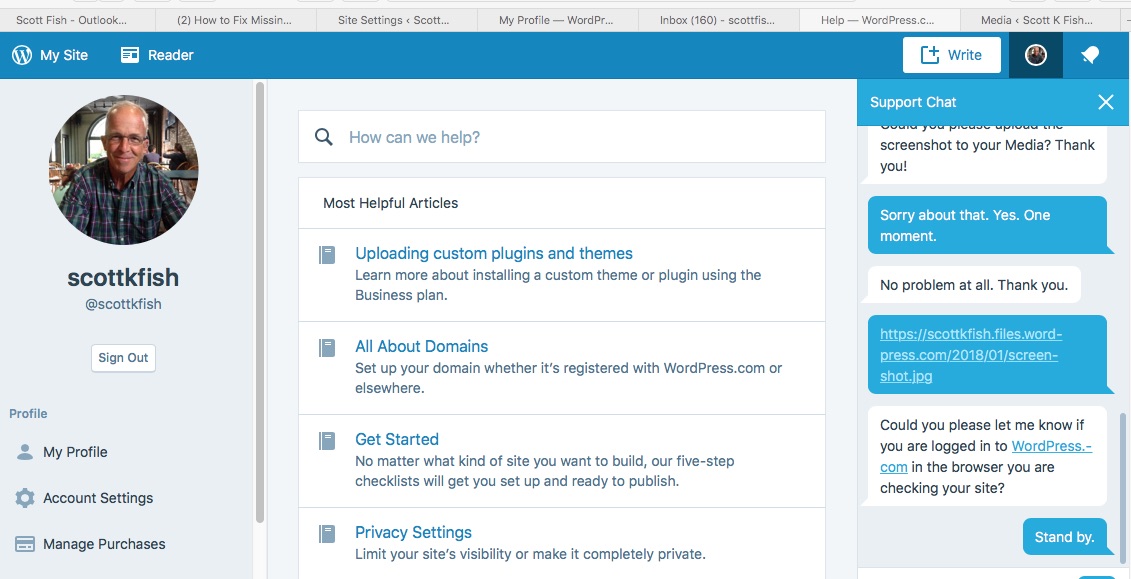Open the Get Started article

click(x=397, y=439)
